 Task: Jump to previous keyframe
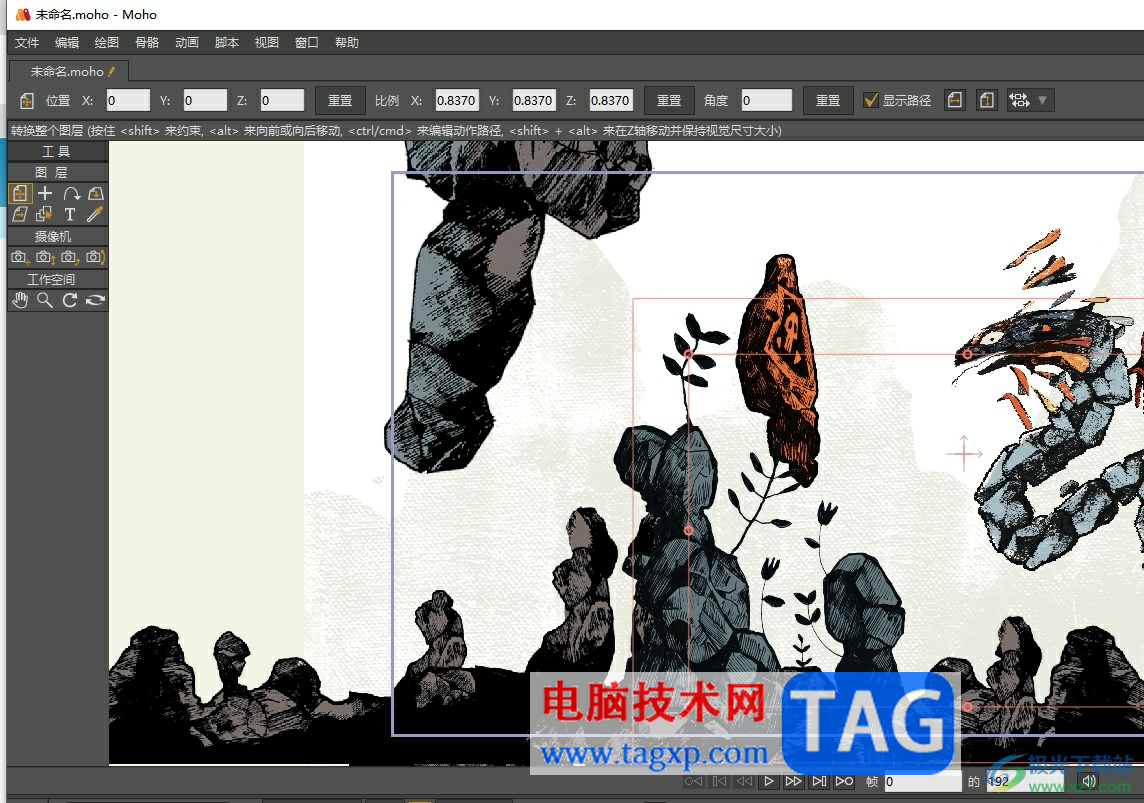719,781
